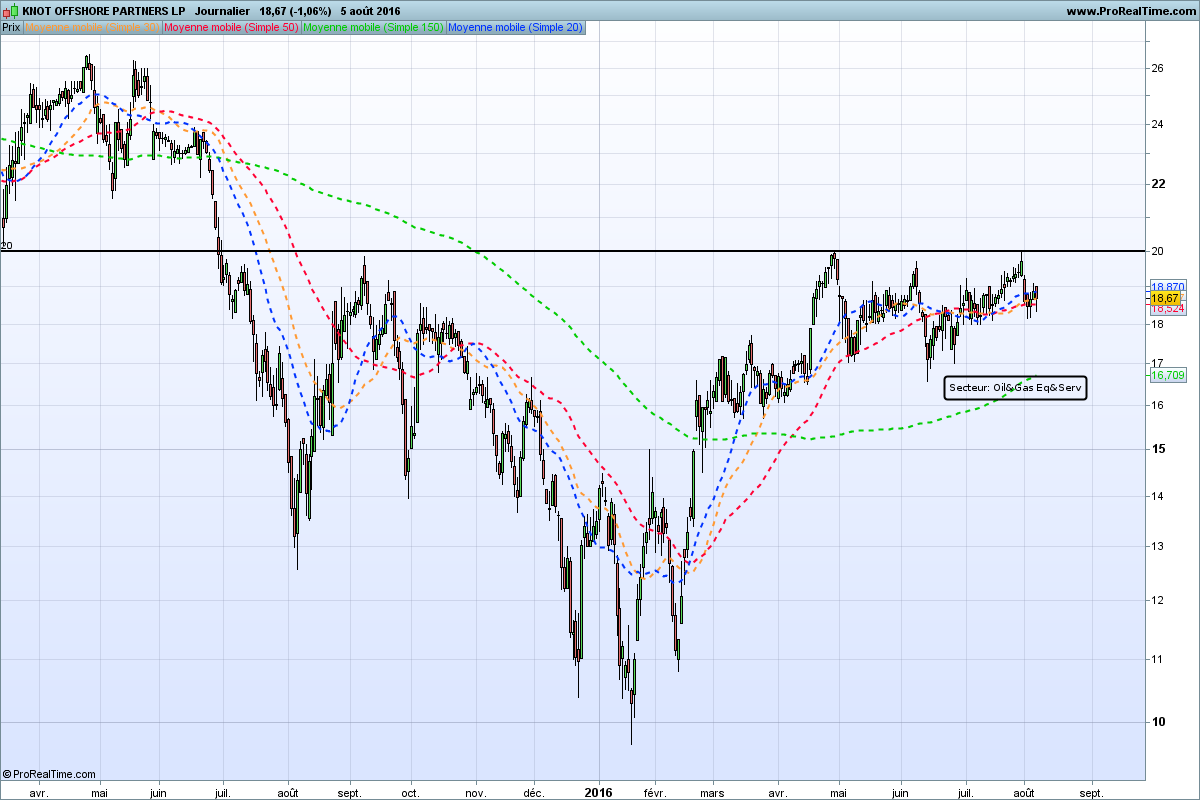The image size is (1200, 800).
Task: Click the Secteur: Oil&Gas Eq&Serv box
Action: click(x=1015, y=387)
